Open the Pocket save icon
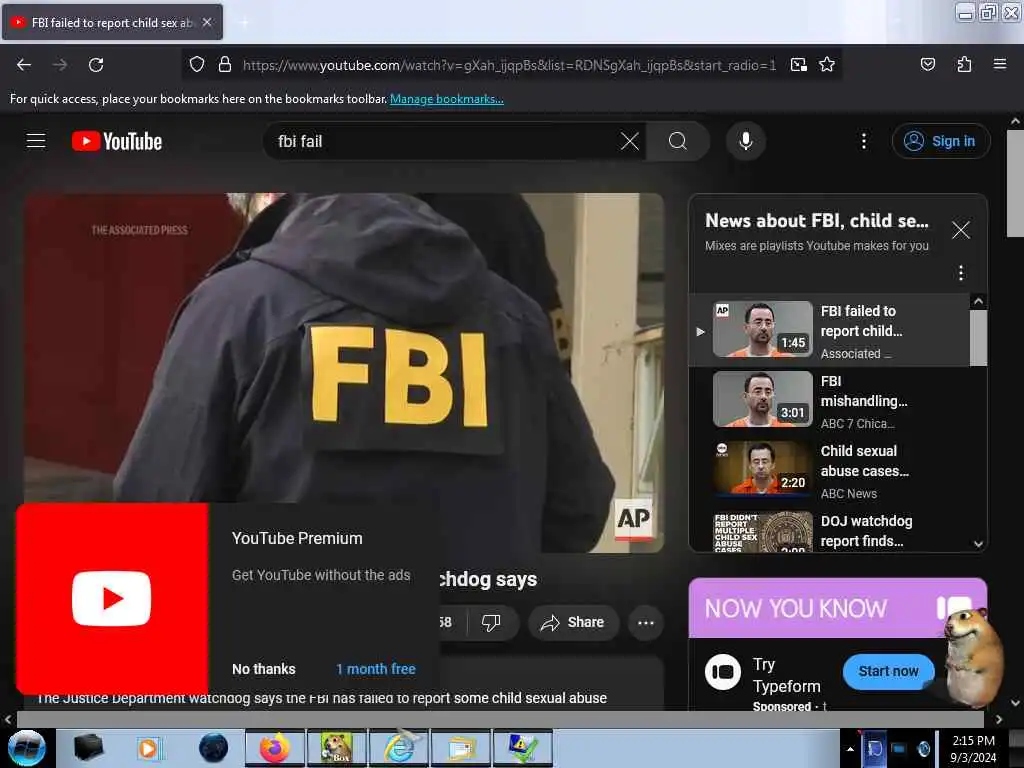The height and width of the screenshot is (768, 1024). click(x=927, y=65)
